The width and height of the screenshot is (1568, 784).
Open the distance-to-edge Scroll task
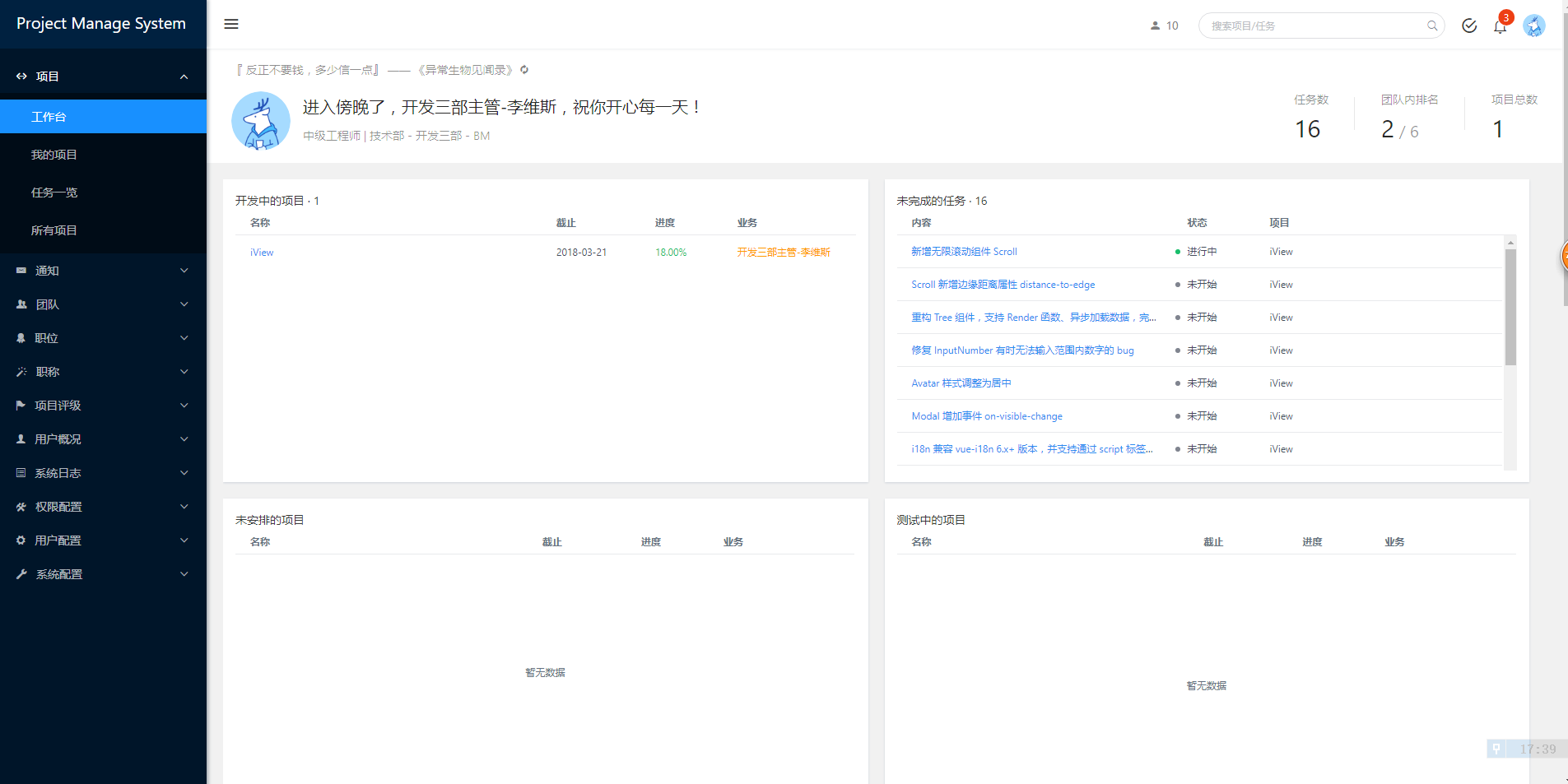[1003, 285]
